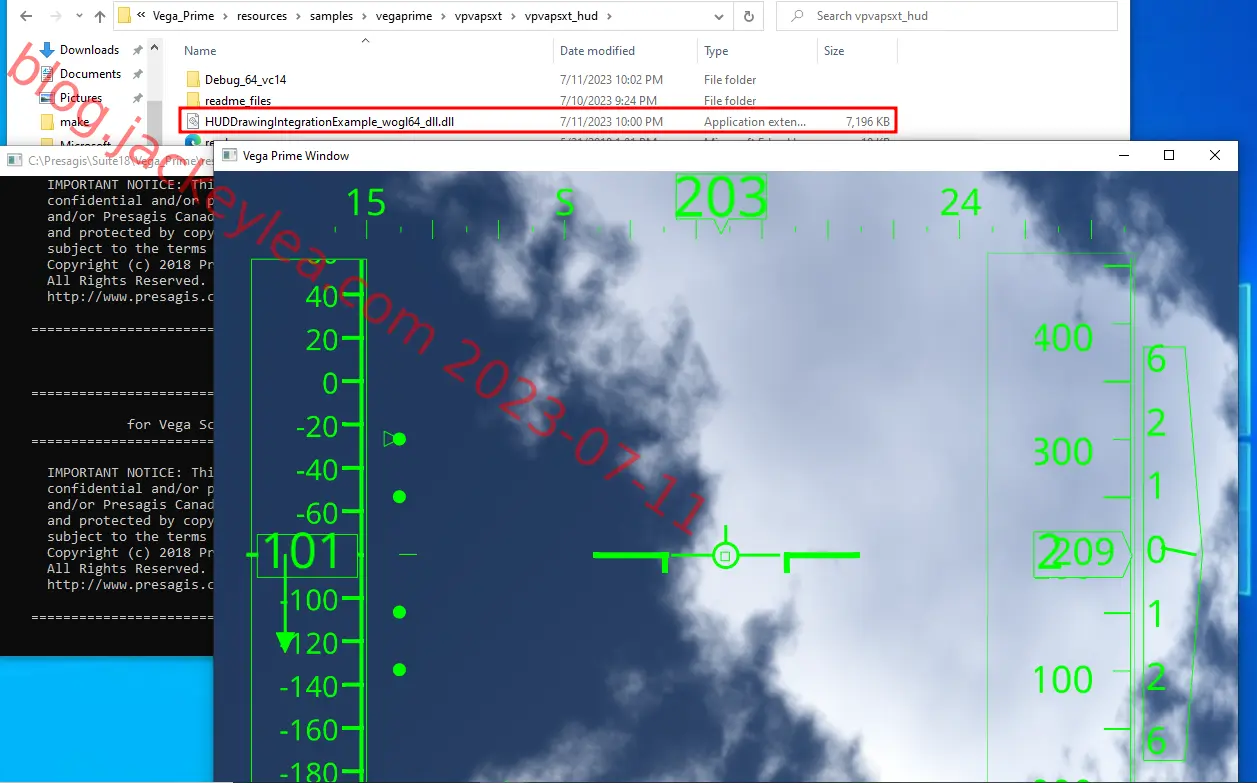The width and height of the screenshot is (1257, 783).
Task: Maximize the Vega Prime Window
Action: pyautogui.click(x=1169, y=155)
